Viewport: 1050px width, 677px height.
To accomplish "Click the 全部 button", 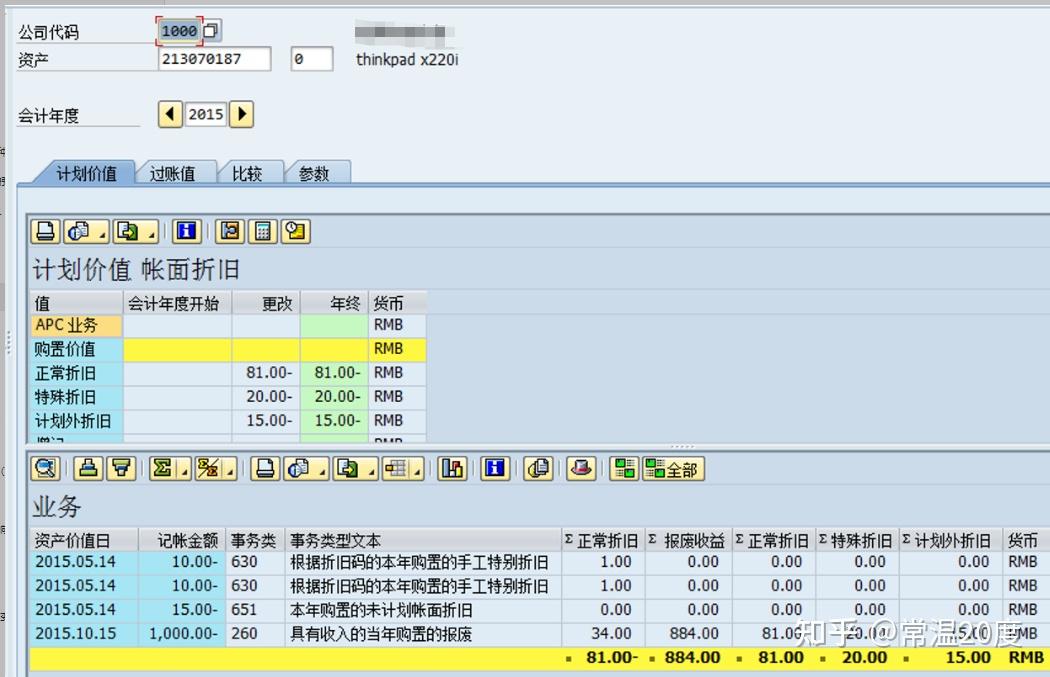I will click(x=674, y=469).
